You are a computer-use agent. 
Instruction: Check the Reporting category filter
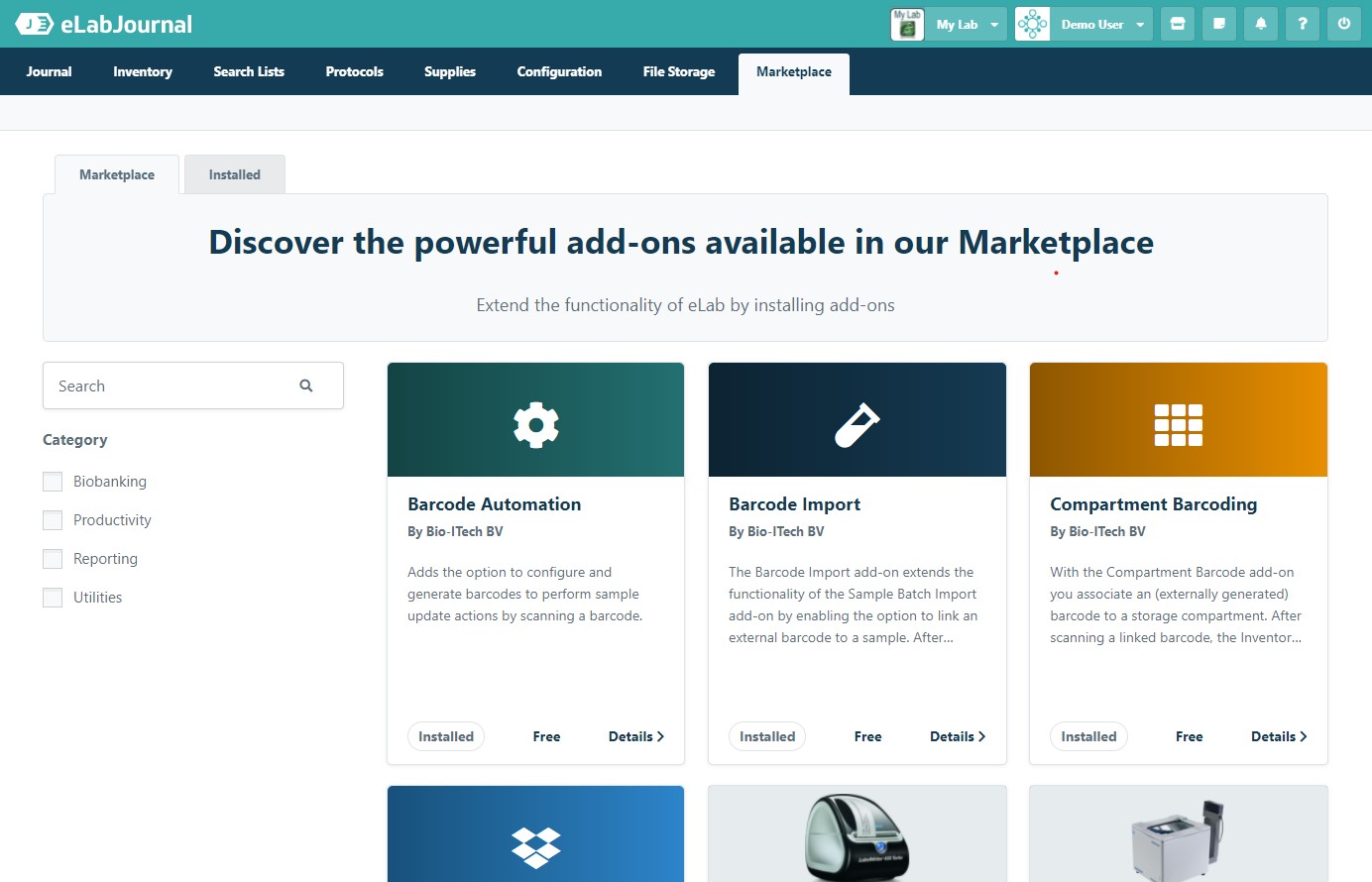click(x=53, y=559)
